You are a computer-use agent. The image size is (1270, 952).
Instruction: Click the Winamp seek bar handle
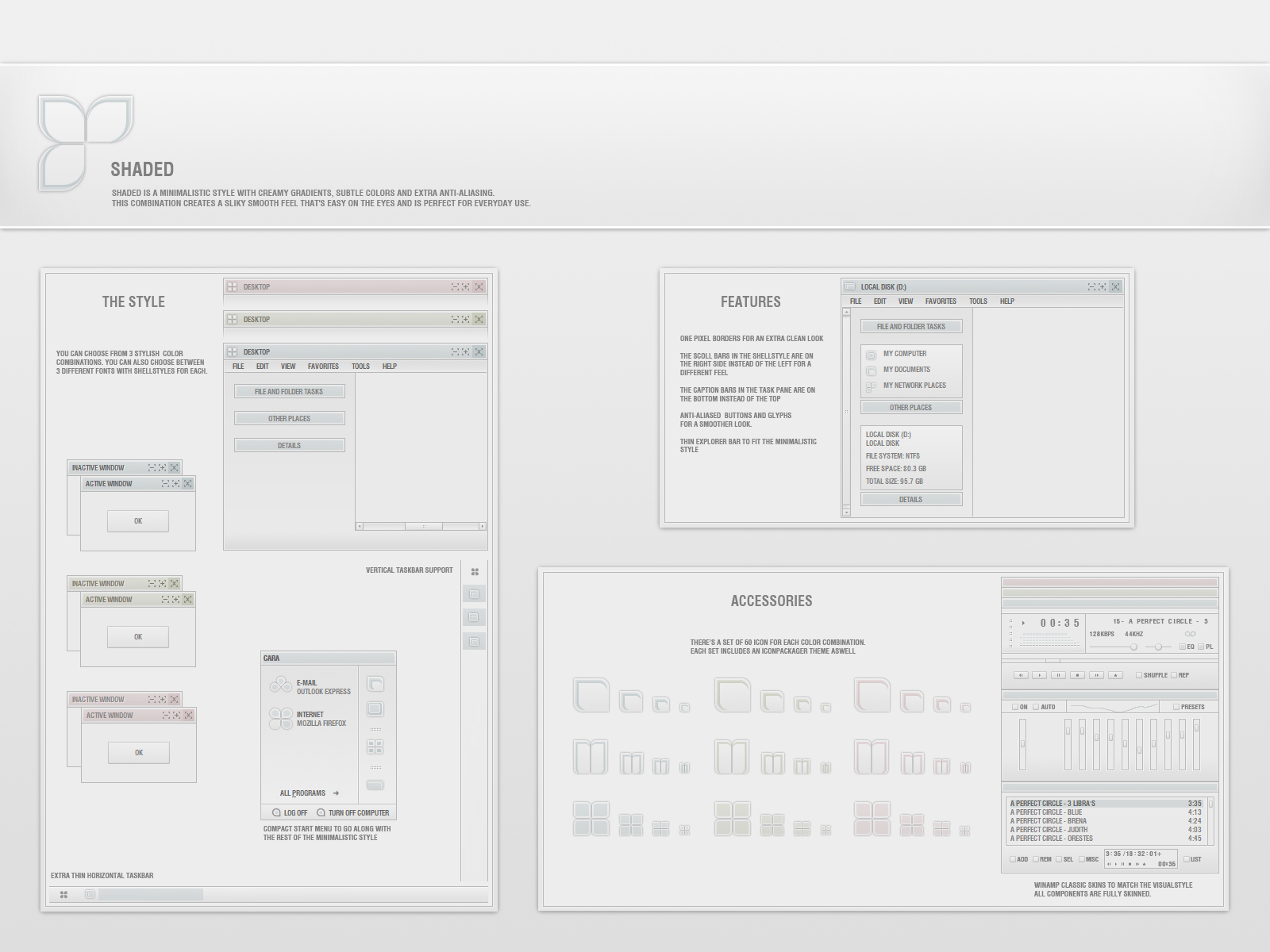point(1053,661)
